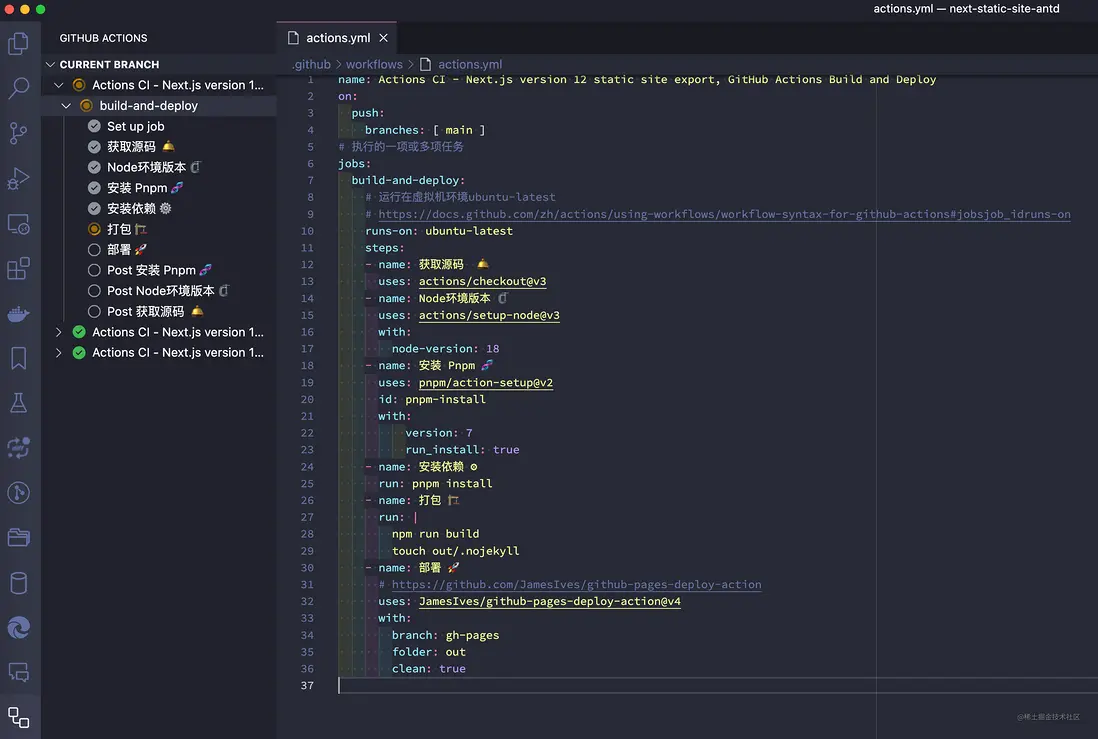The width and height of the screenshot is (1098, 739).
Task: Open the Run and Debug icon
Action: point(18,178)
